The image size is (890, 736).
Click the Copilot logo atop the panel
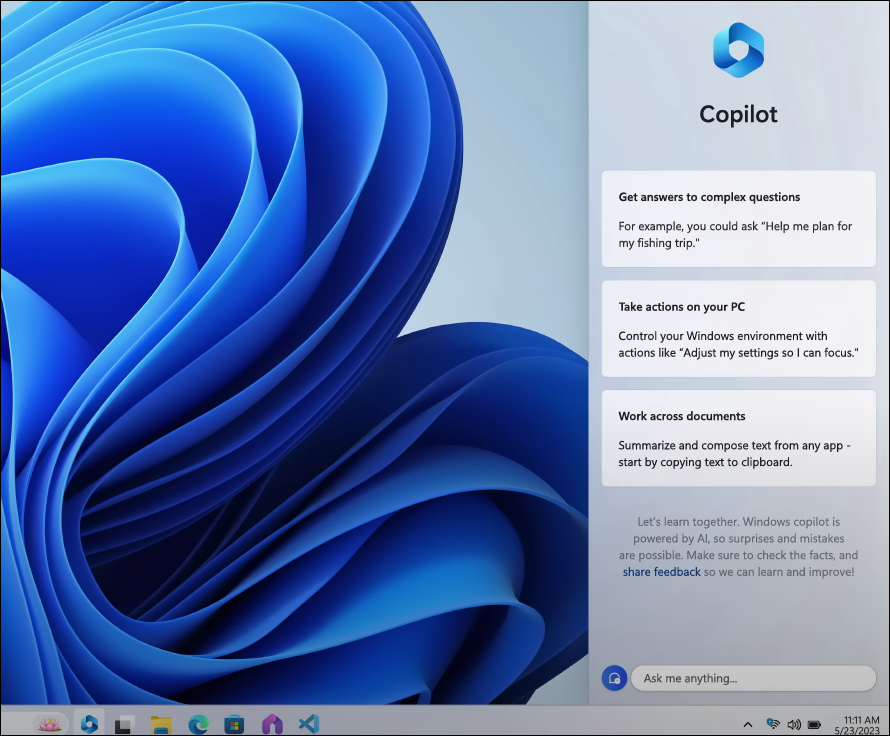(738, 48)
